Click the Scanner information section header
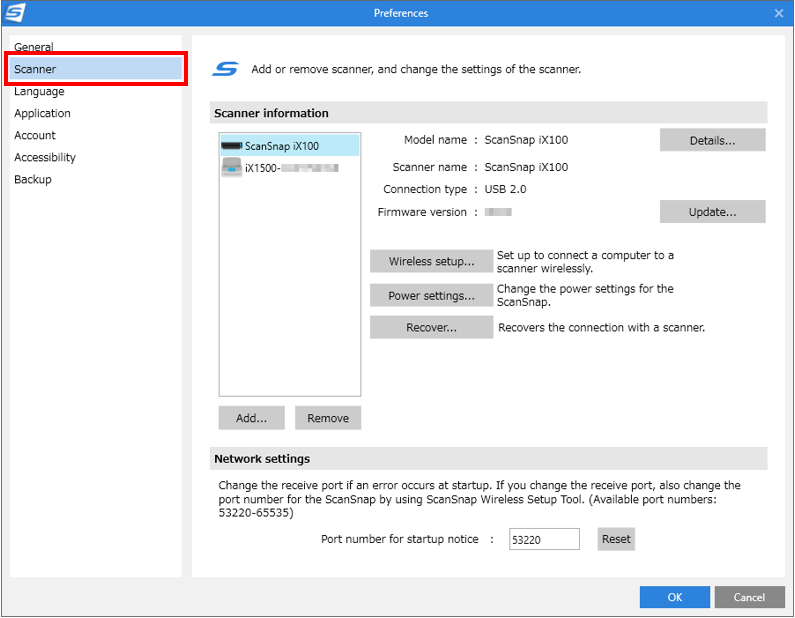 tap(488, 113)
